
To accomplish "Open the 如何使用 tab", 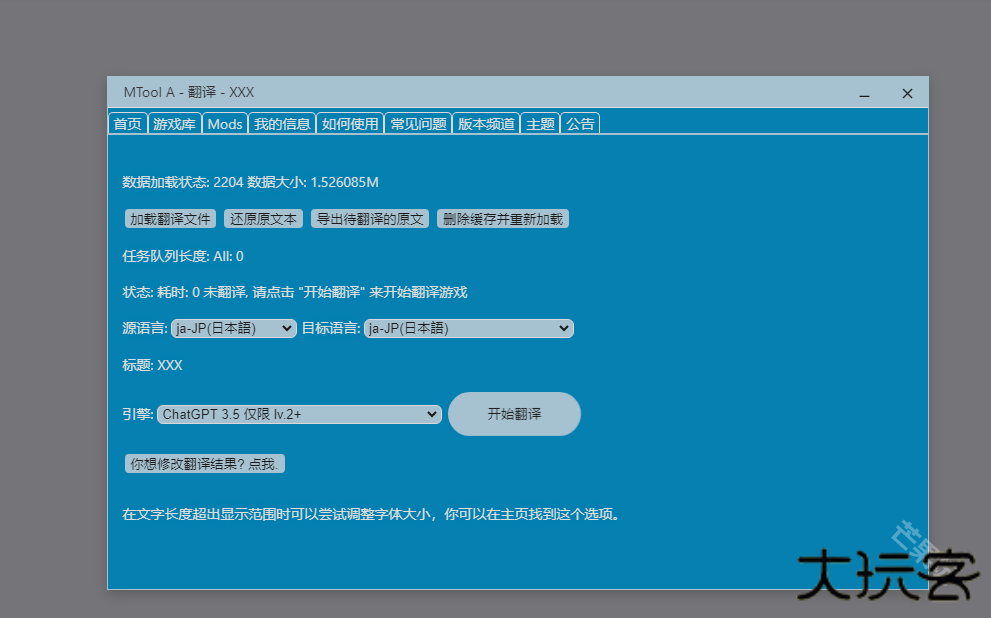I will click(x=350, y=124).
